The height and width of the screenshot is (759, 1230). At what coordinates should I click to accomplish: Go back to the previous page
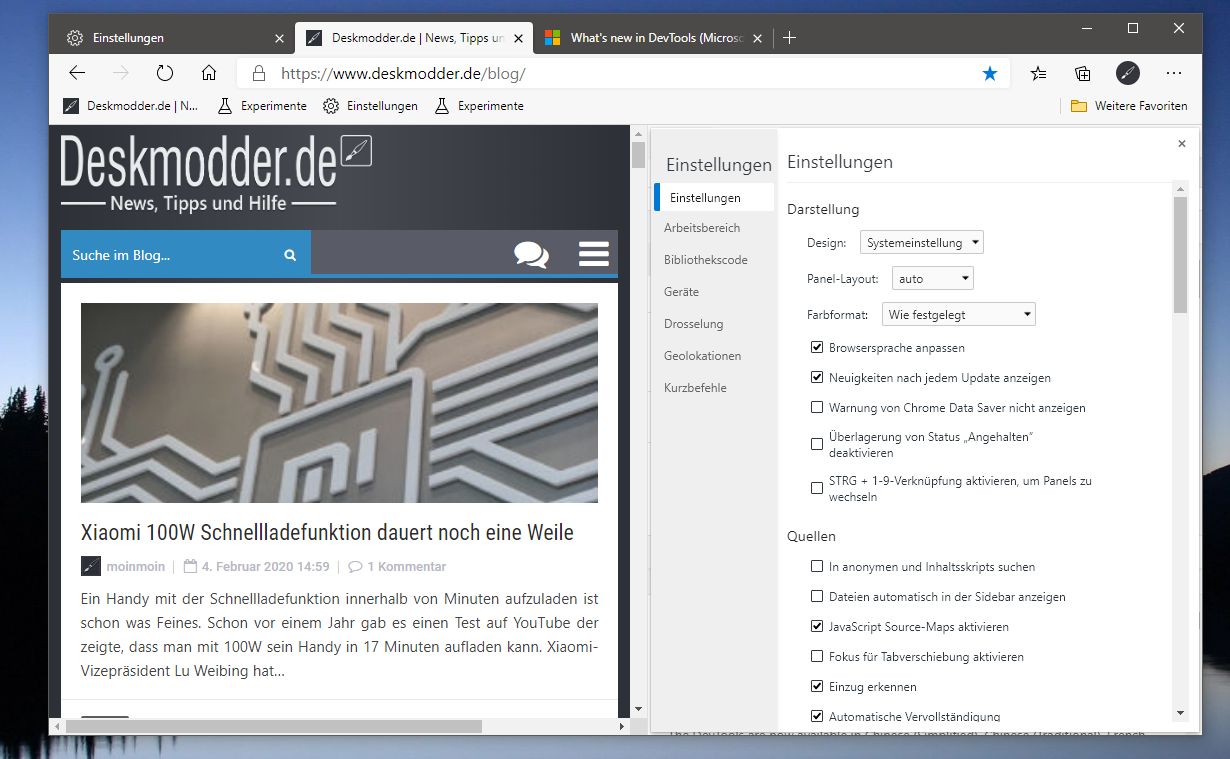[77, 73]
